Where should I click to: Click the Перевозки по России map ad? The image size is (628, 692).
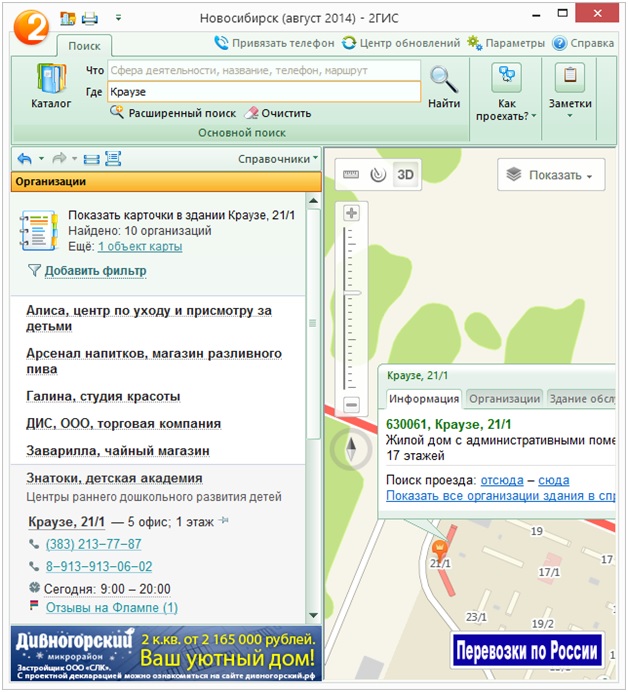527,651
